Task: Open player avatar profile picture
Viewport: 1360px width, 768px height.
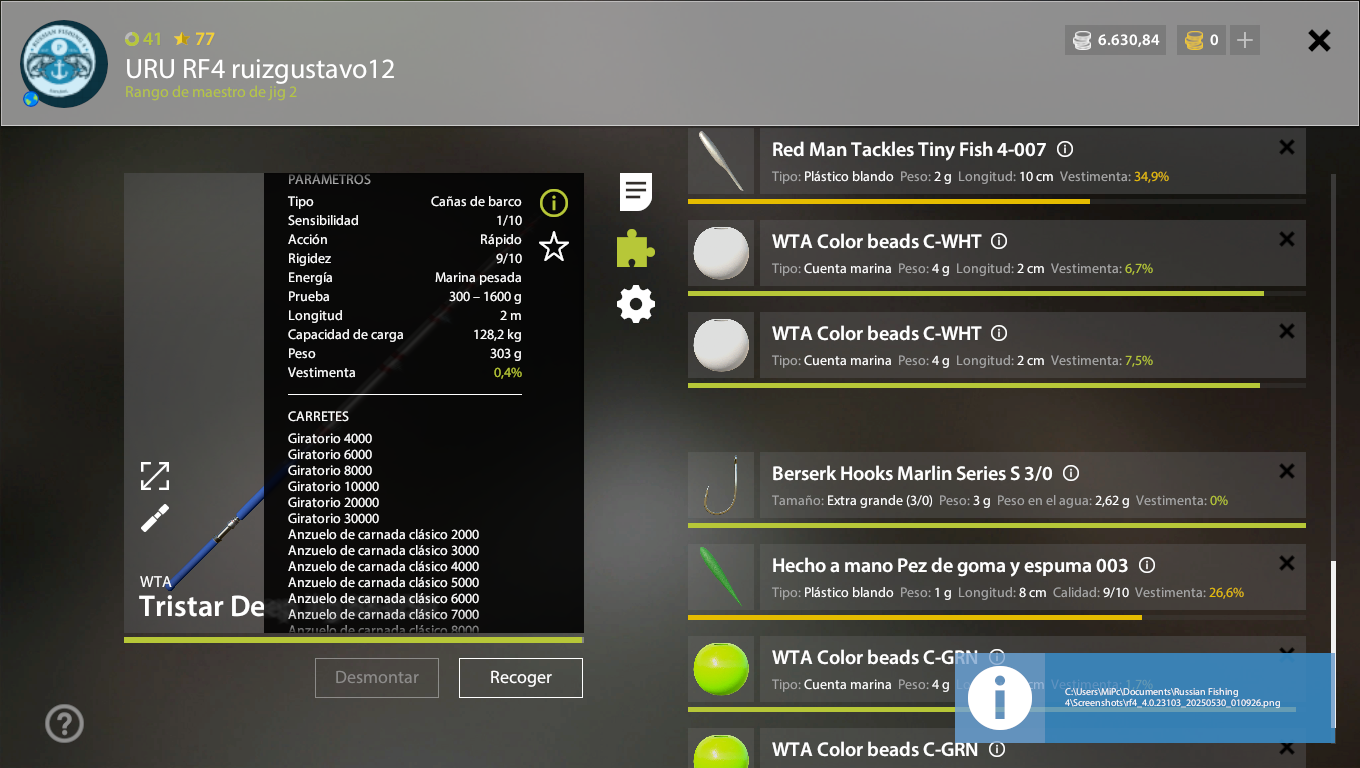Action: click(64, 64)
